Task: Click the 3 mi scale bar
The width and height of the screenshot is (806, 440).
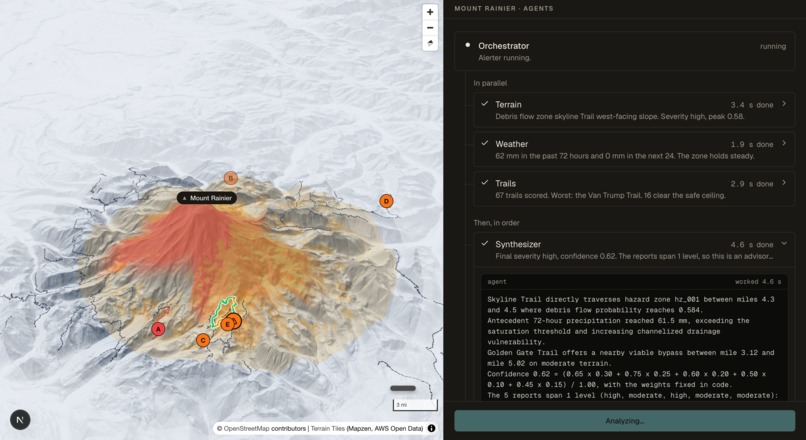Action: [415, 405]
